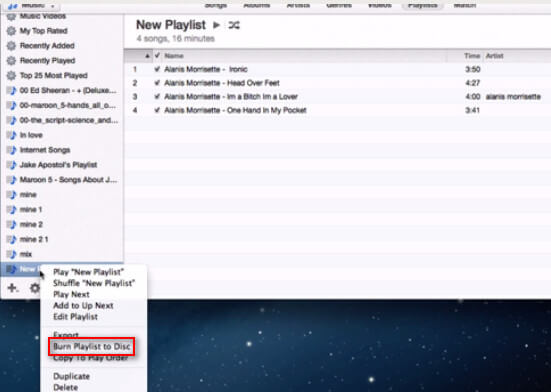Image resolution: width=551 pixels, height=392 pixels.
Task: Select Delete in the context menu
Action: (x=65, y=387)
